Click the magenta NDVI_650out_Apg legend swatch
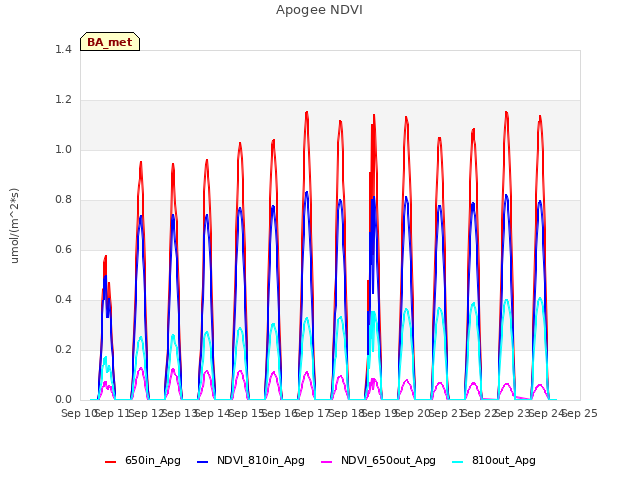Screen dimensions: 640x480 point(327,462)
